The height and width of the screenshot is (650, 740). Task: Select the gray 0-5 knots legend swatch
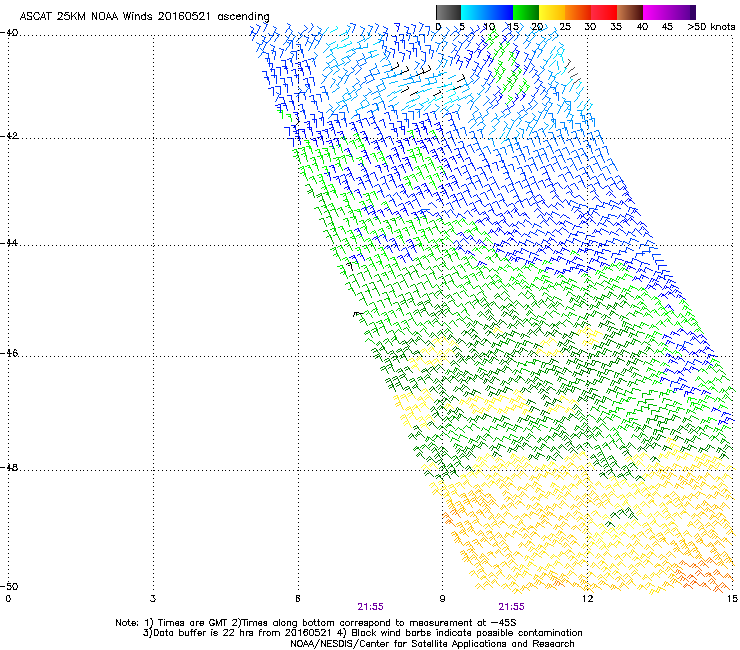click(448, 12)
